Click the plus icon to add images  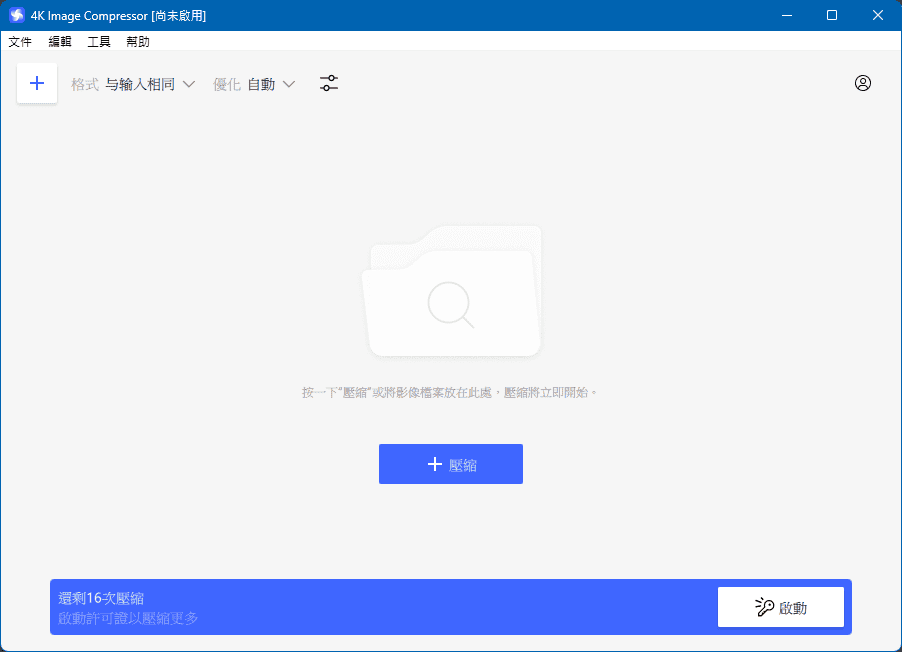(37, 84)
